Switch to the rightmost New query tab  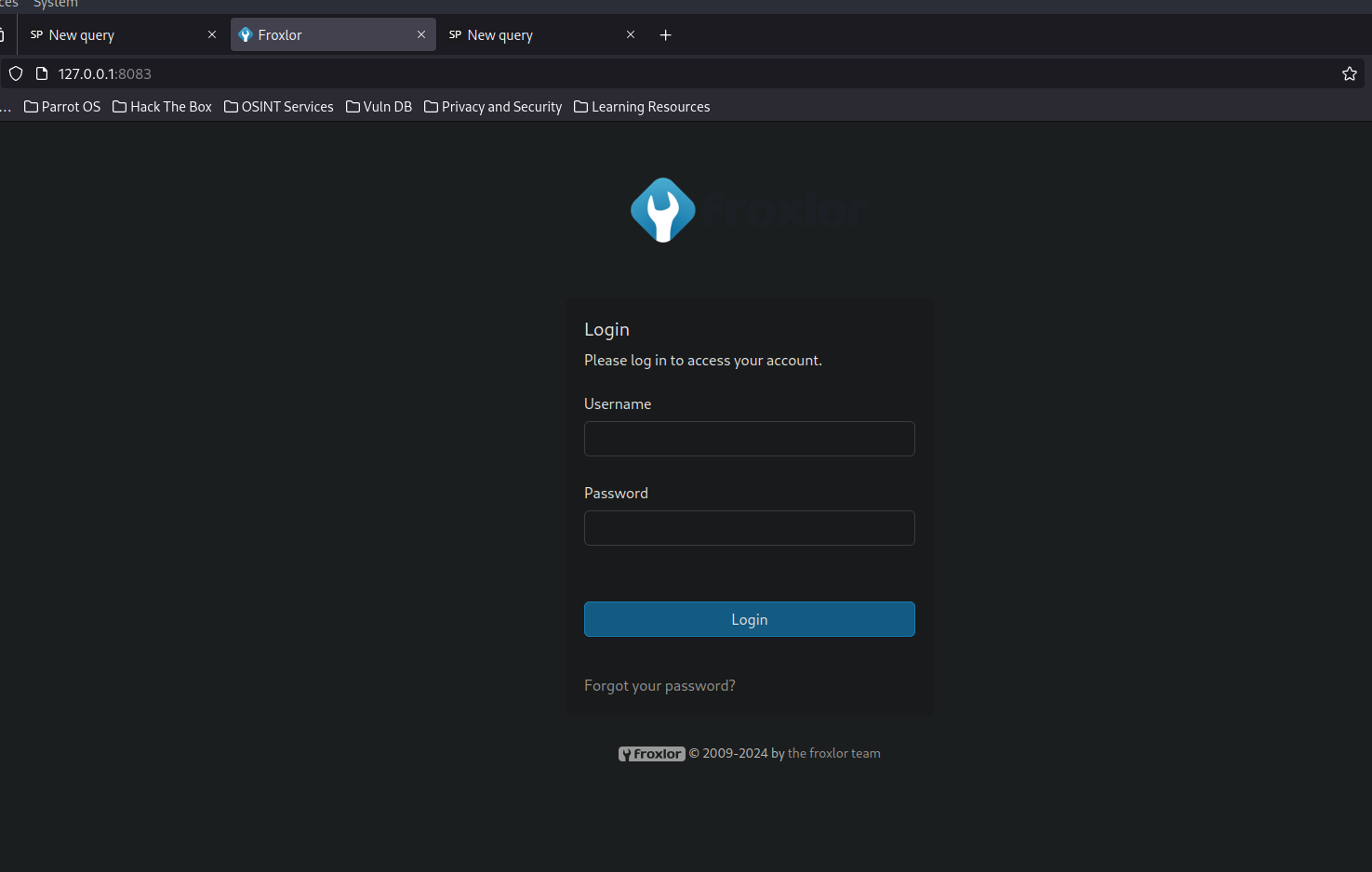coord(542,34)
